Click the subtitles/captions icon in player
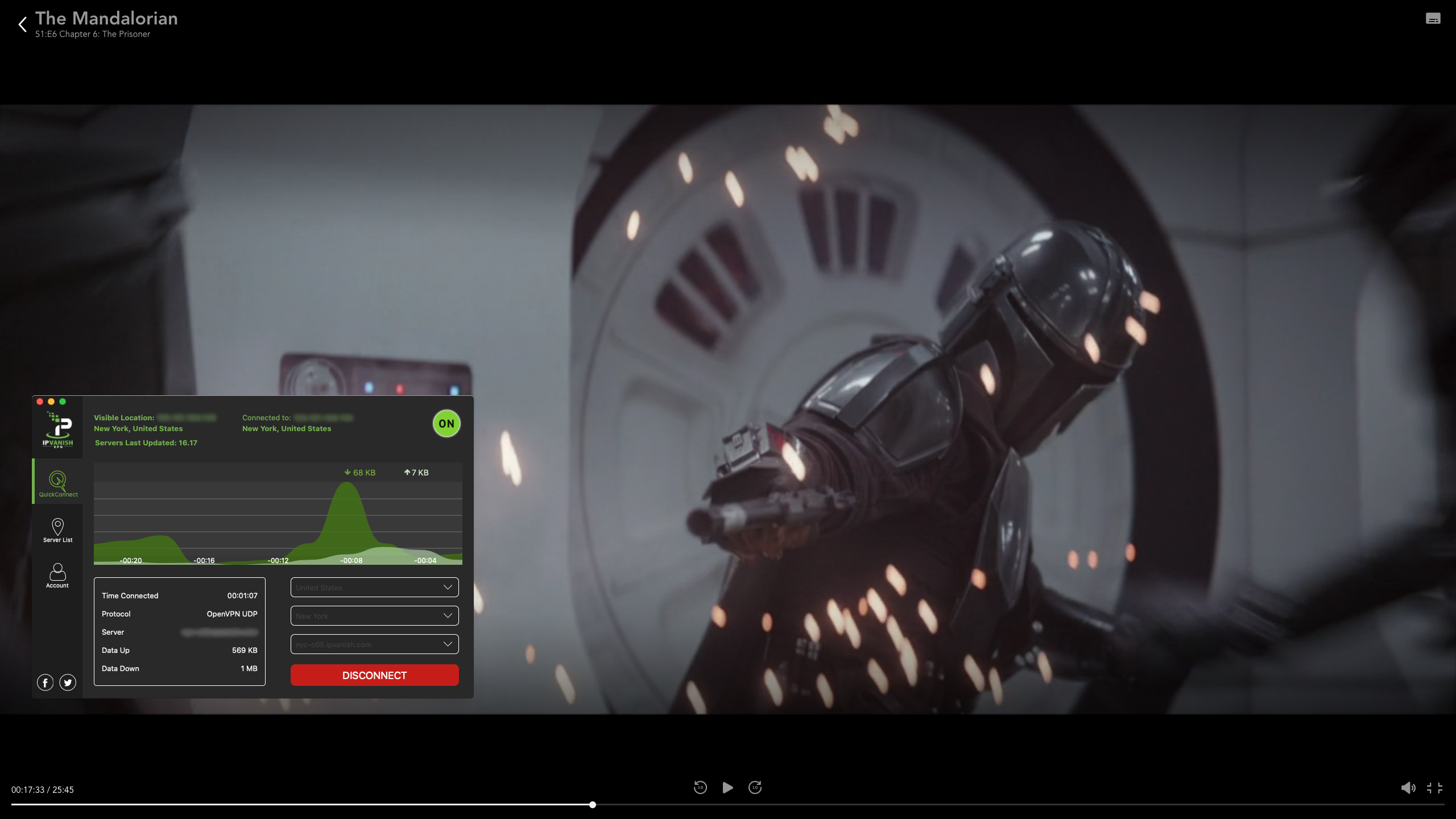1456x819 pixels. tap(1432, 18)
